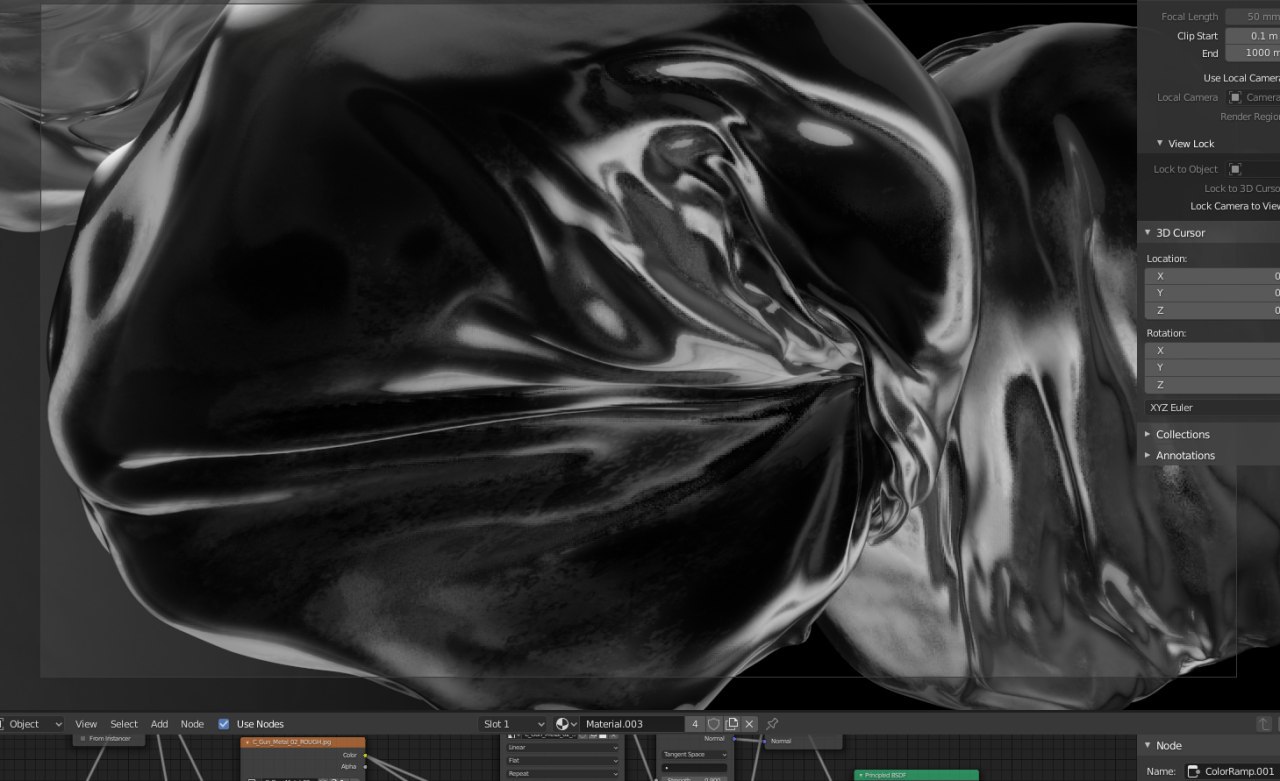Image resolution: width=1280 pixels, height=781 pixels.
Task: Open the XYZ Euler rotation mode dropdown
Action: click(x=1212, y=408)
